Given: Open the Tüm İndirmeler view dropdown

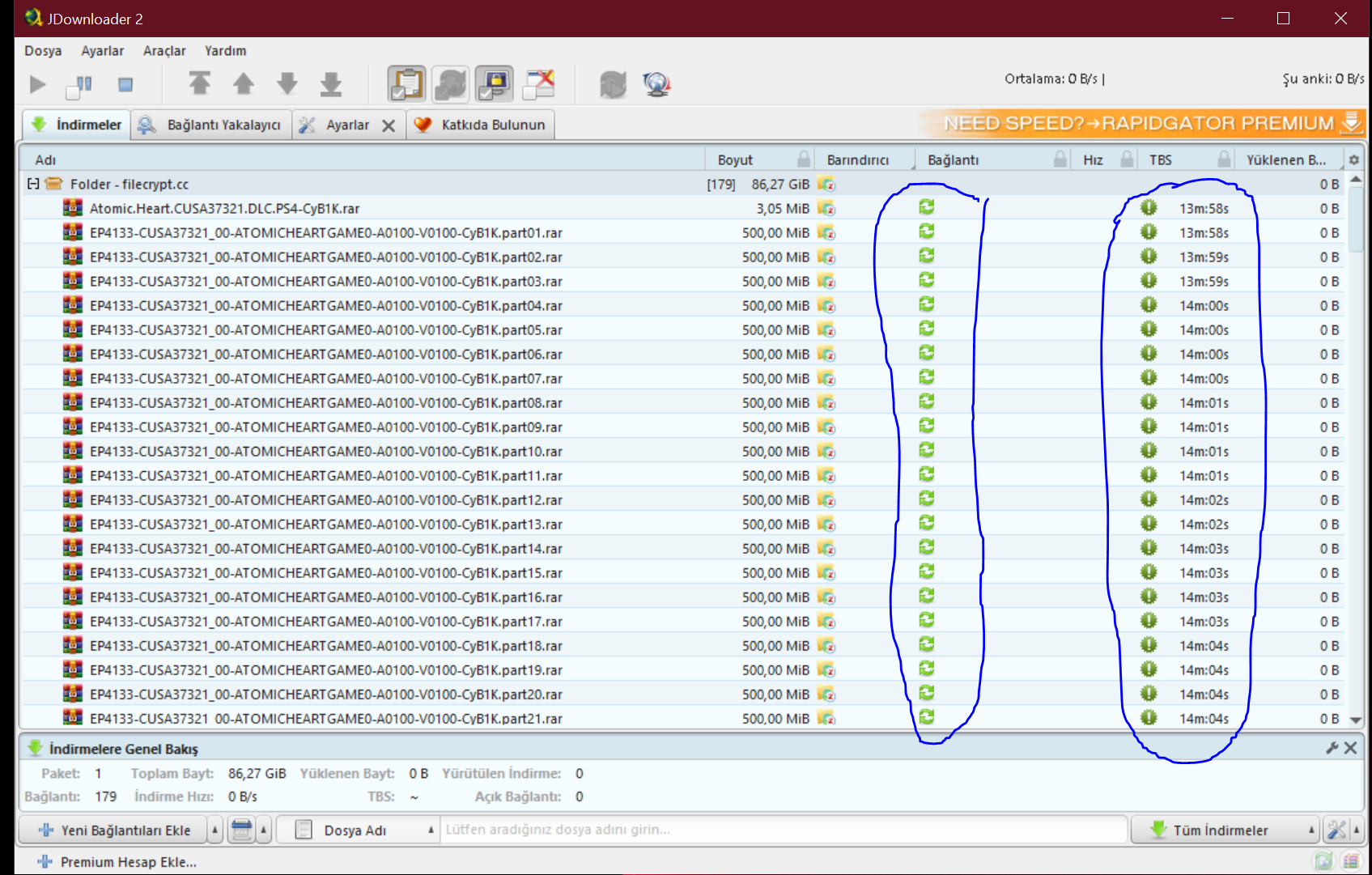Looking at the screenshot, I should click(1225, 830).
